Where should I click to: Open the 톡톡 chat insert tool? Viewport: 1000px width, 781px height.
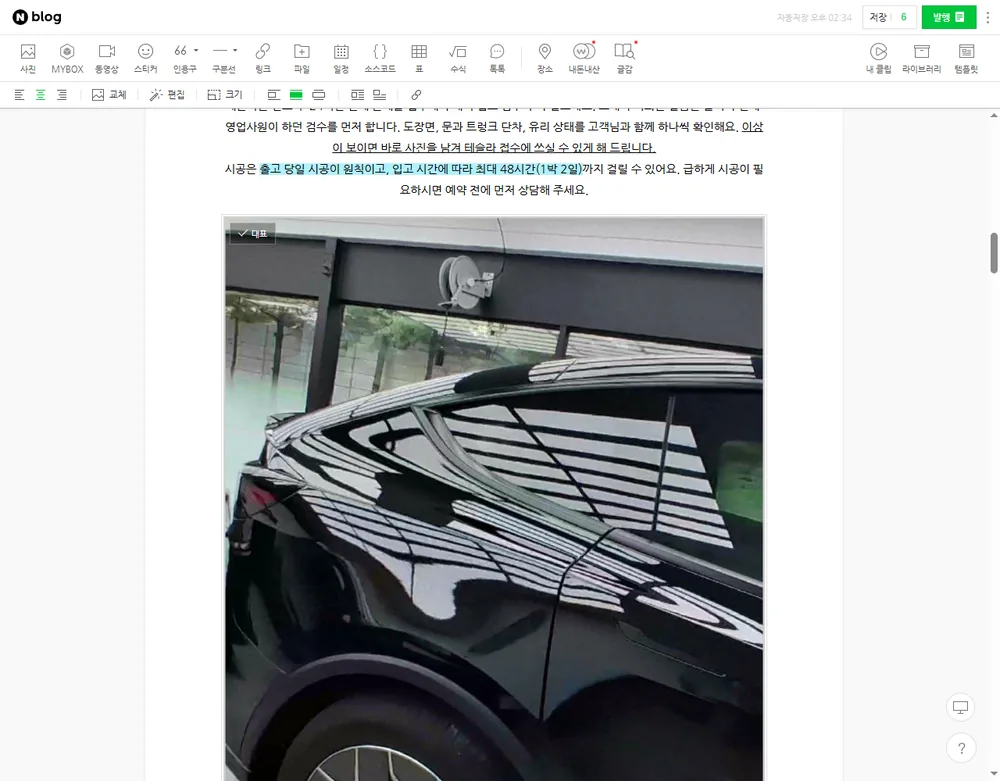(497, 58)
